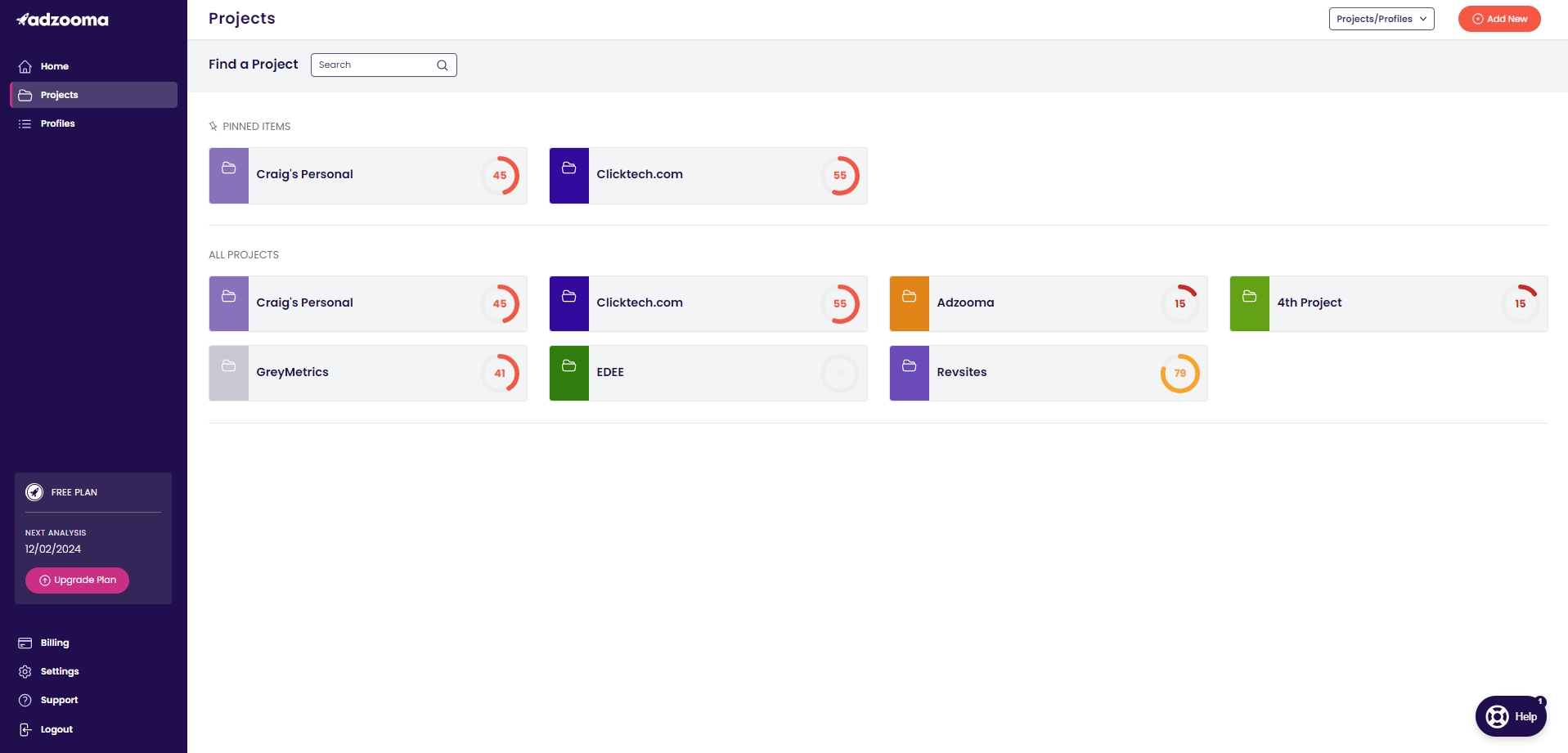Open the Settings page
Image resolution: width=1568 pixels, height=753 pixels.
tap(93, 671)
